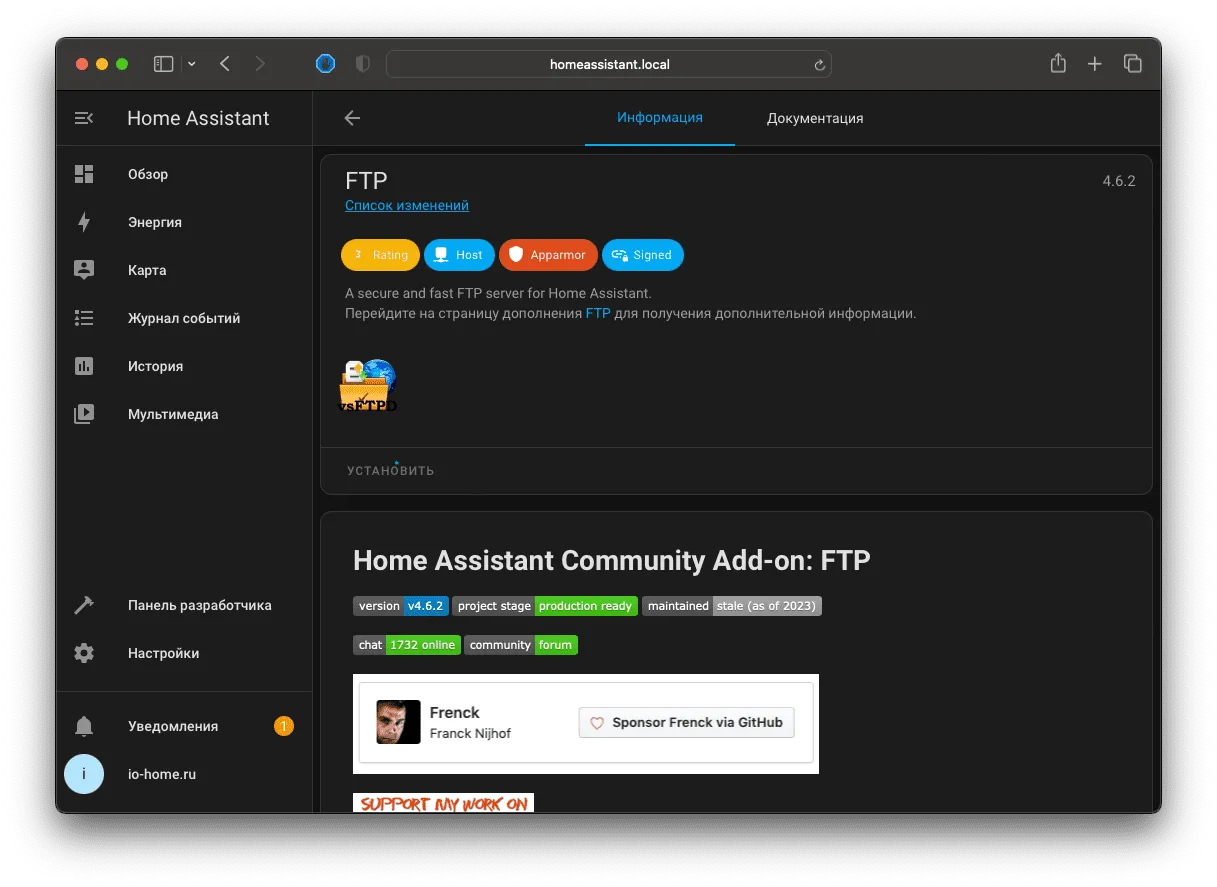The width and height of the screenshot is (1217, 887).
Task: Open the Энергия menu item
Action: pos(184,222)
